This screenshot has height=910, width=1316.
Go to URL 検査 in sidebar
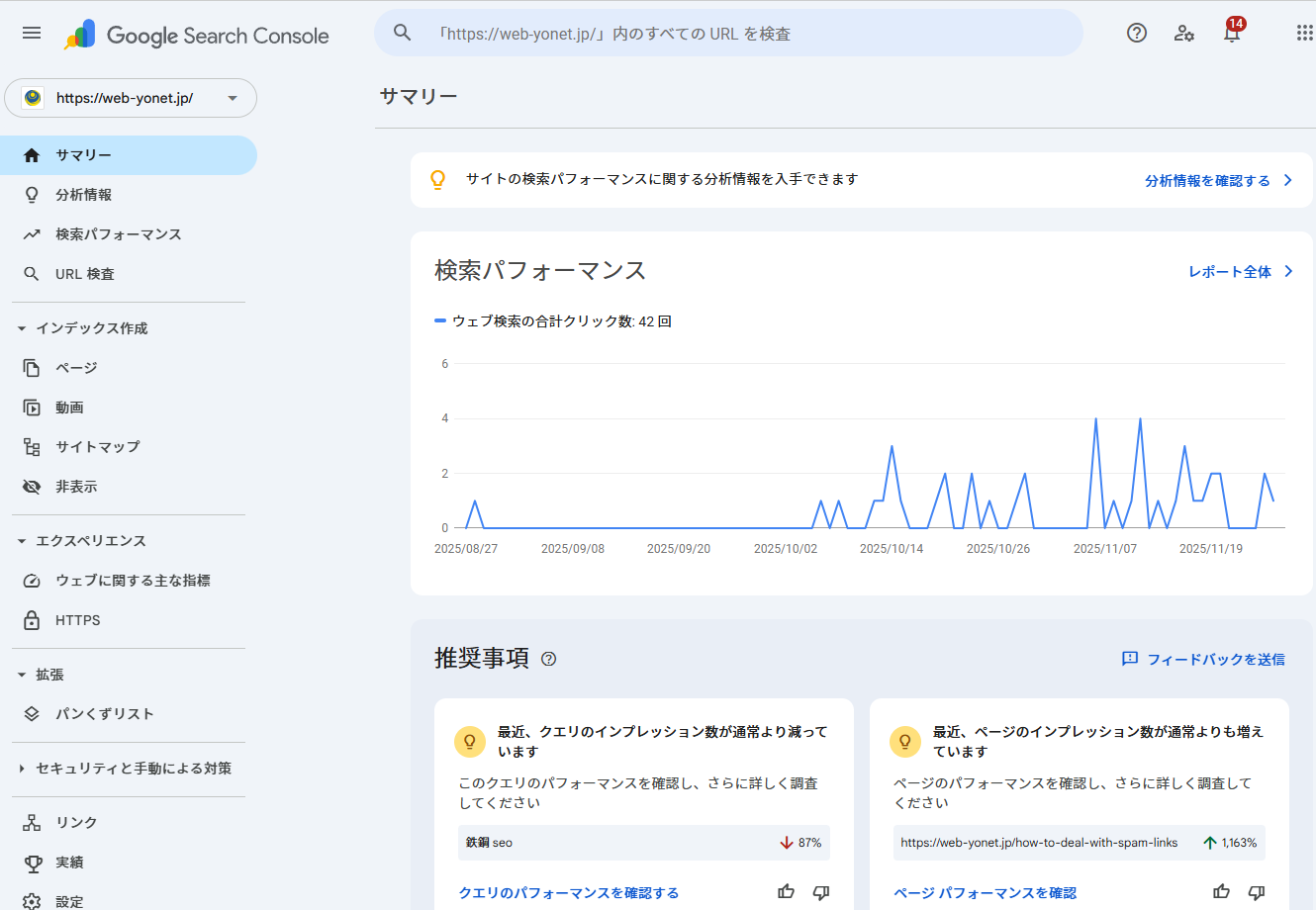[x=84, y=274]
